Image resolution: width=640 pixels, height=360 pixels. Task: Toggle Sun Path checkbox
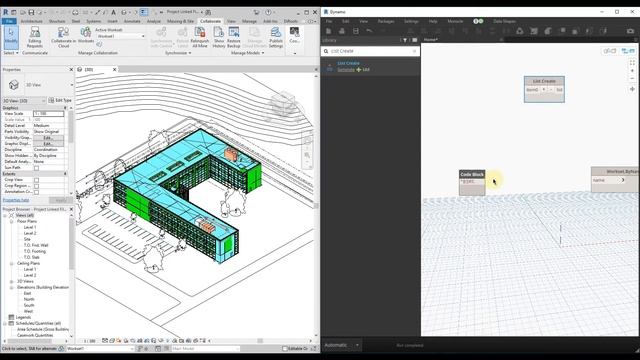[36, 168]
